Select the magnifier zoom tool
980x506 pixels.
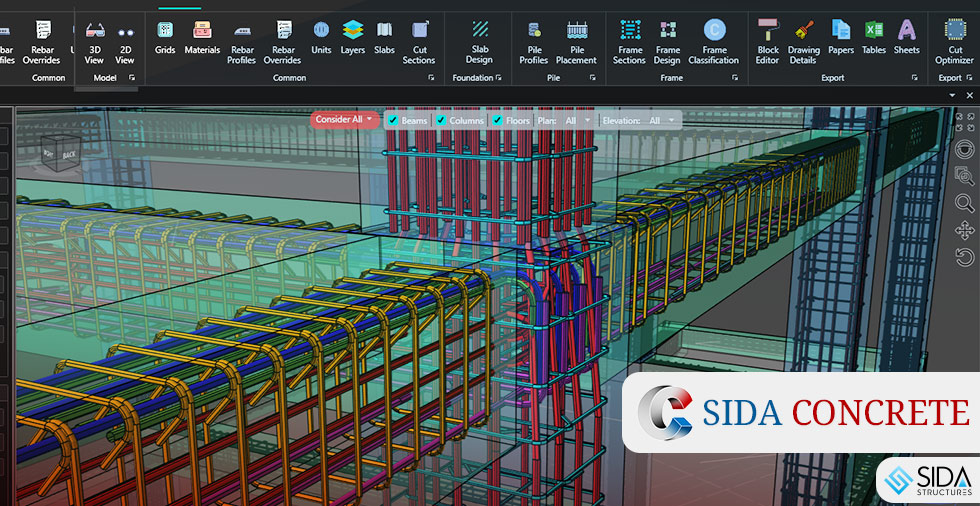[x=964, y=203]
